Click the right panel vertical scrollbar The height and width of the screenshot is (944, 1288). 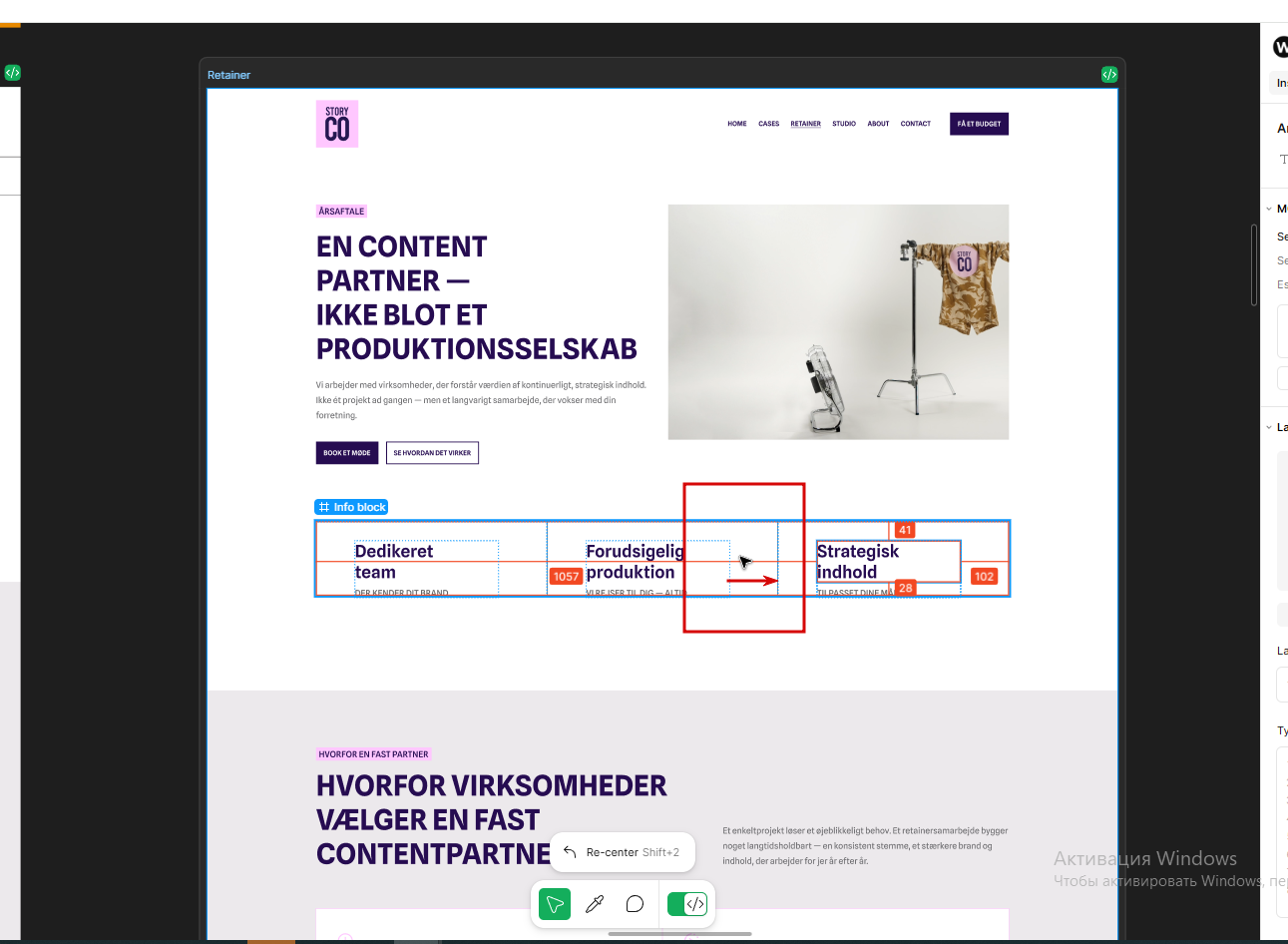(1255, 265)
